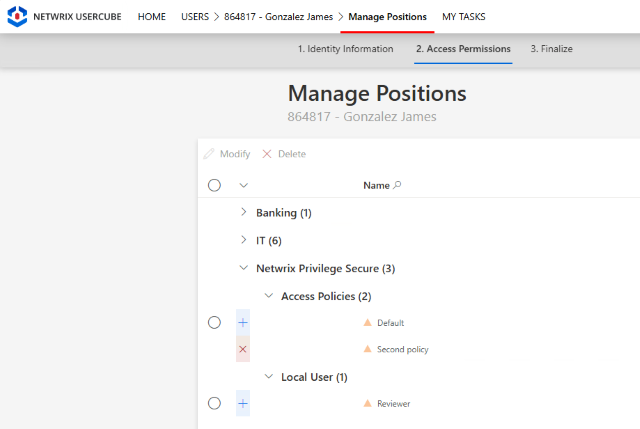Toggle the select-all circle in table header
This screenshot has width=640, height=429.
tap(214, 185)
